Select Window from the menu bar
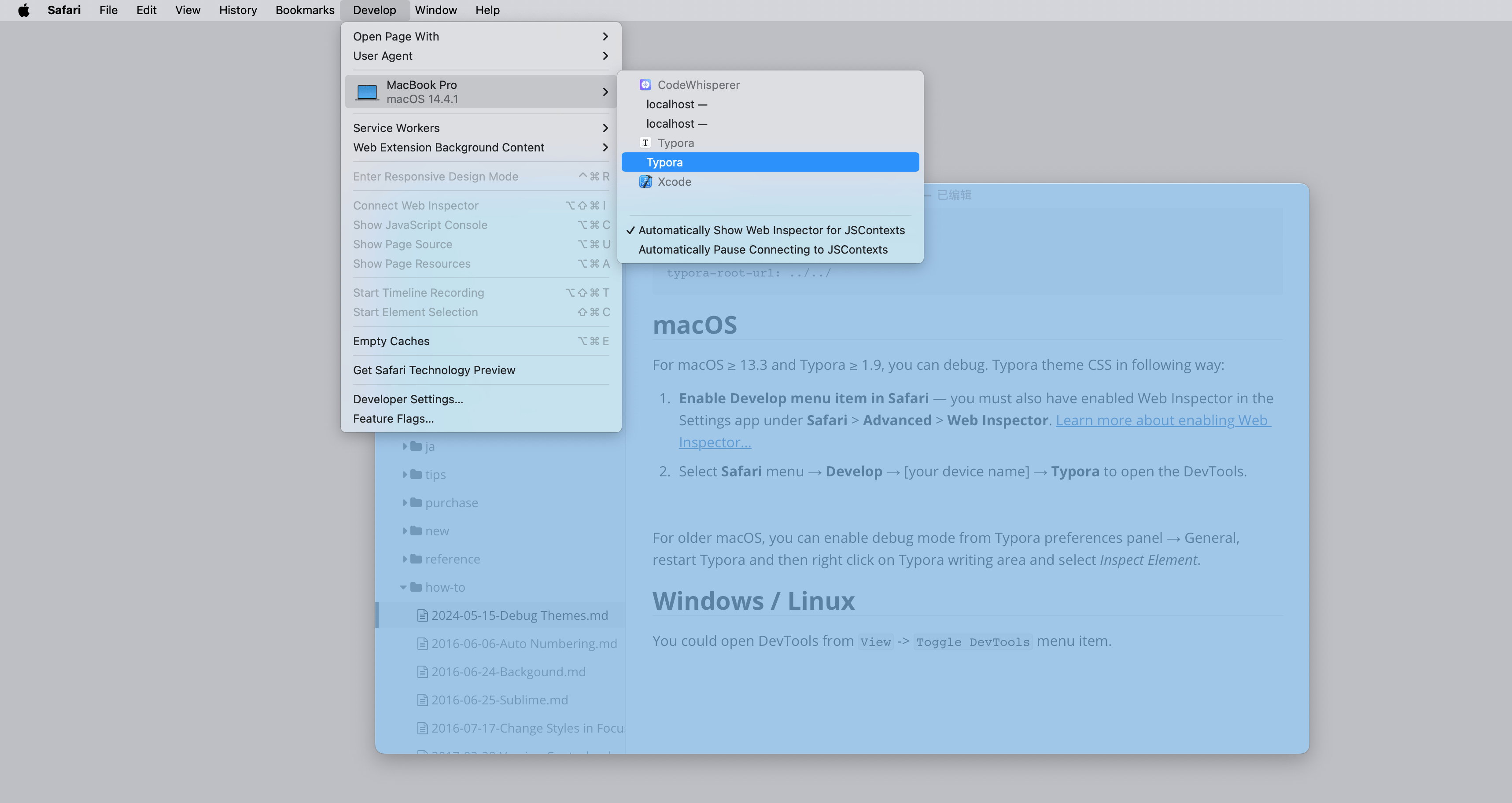This screenshot has width=1512, height=803. [x=435, y=10]
